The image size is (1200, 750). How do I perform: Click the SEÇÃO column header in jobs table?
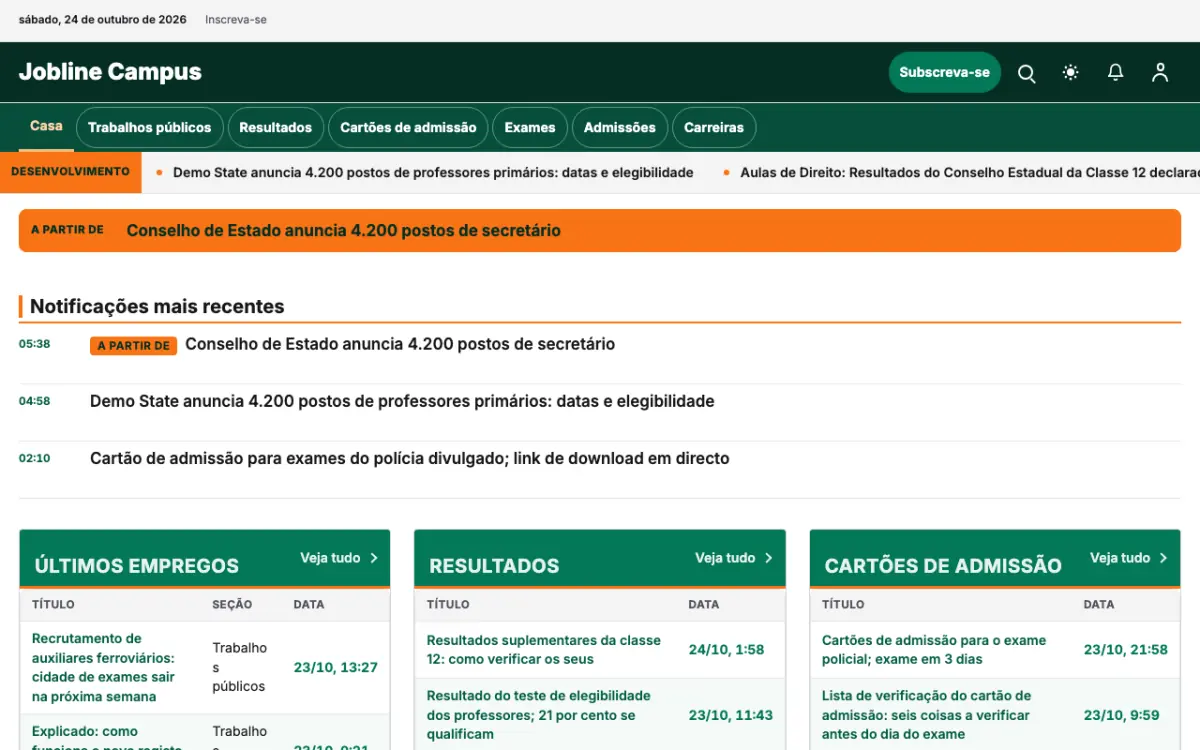(x=232, y=604)
